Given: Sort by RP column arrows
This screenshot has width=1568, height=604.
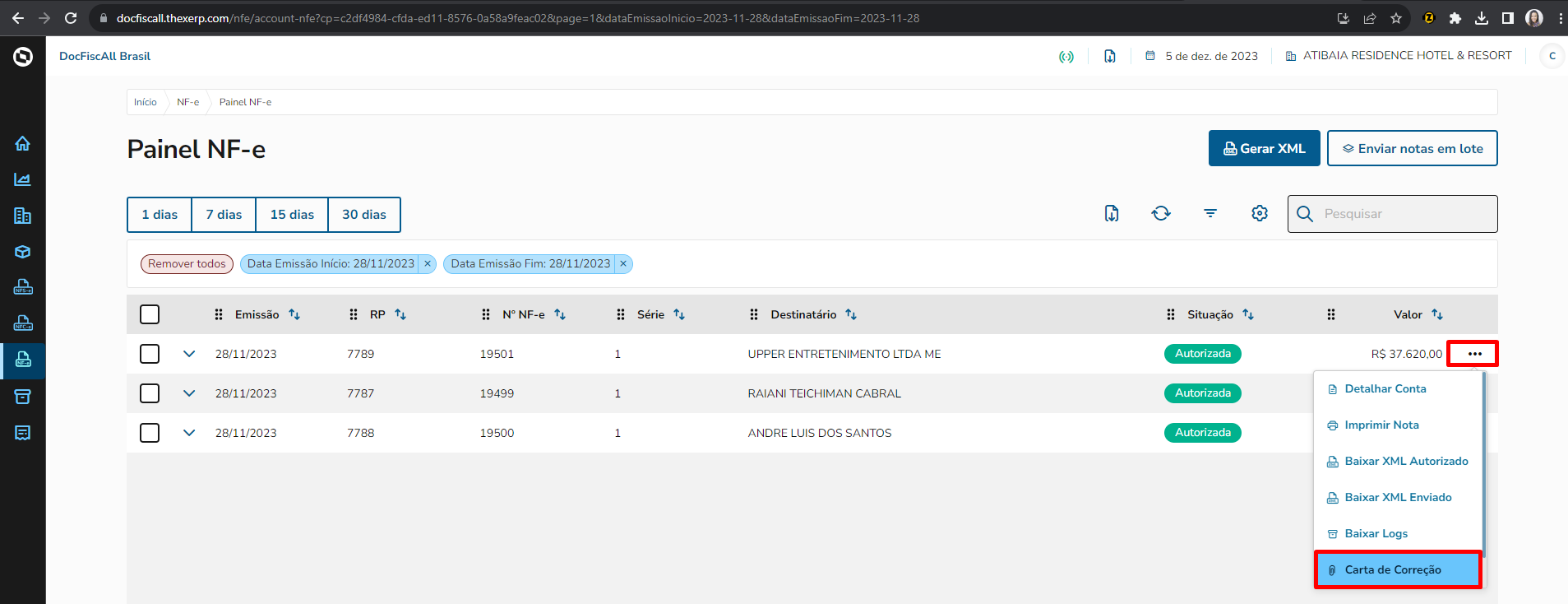Looking at the screenshot, I should tap(400, 314).
